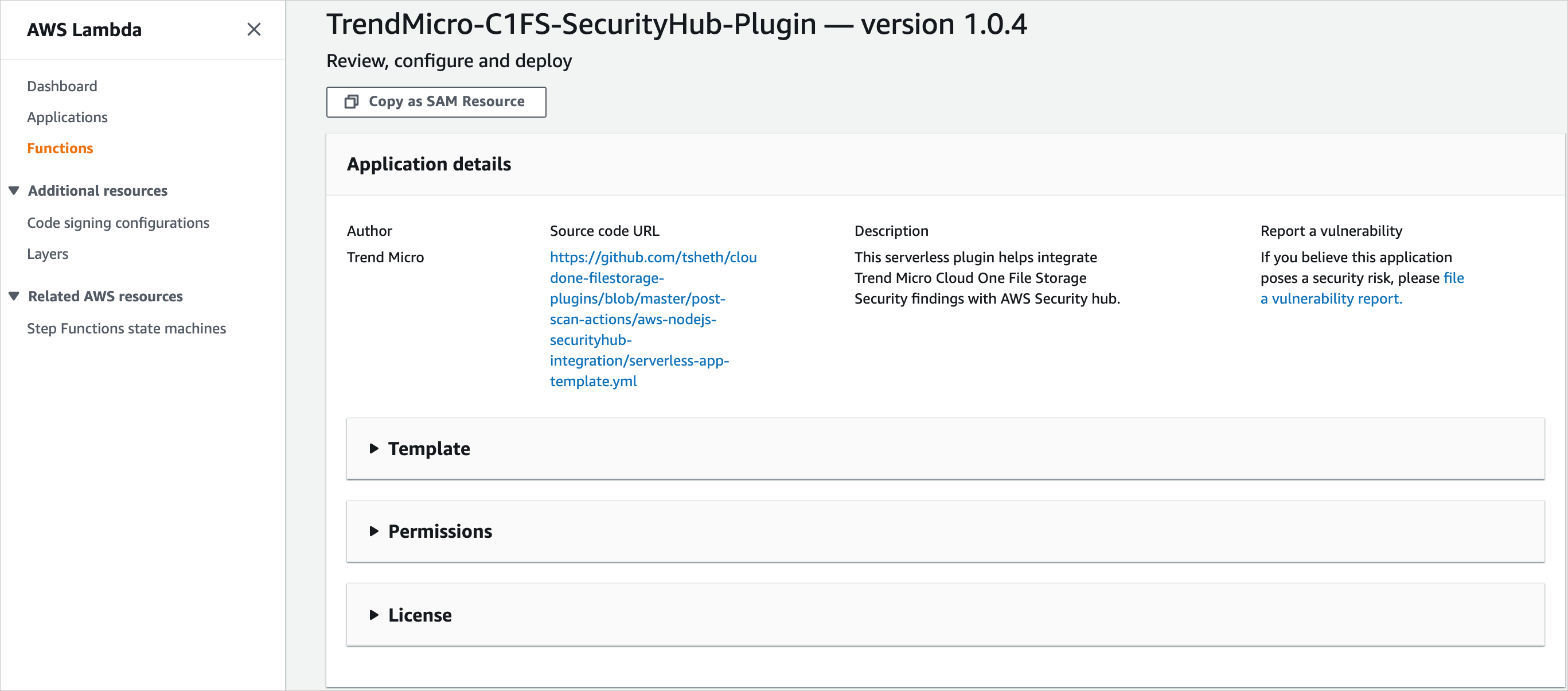Click the License section heading

click(419, 615)
